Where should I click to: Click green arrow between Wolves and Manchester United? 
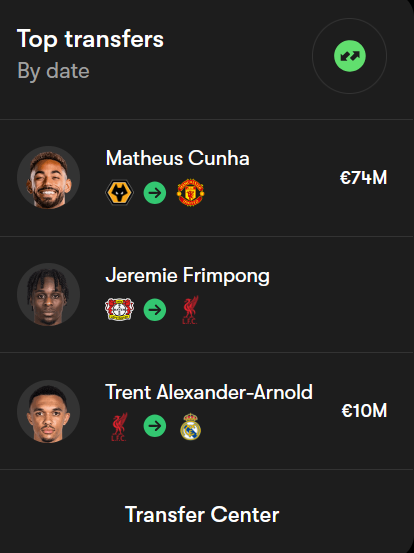[155, 193]
